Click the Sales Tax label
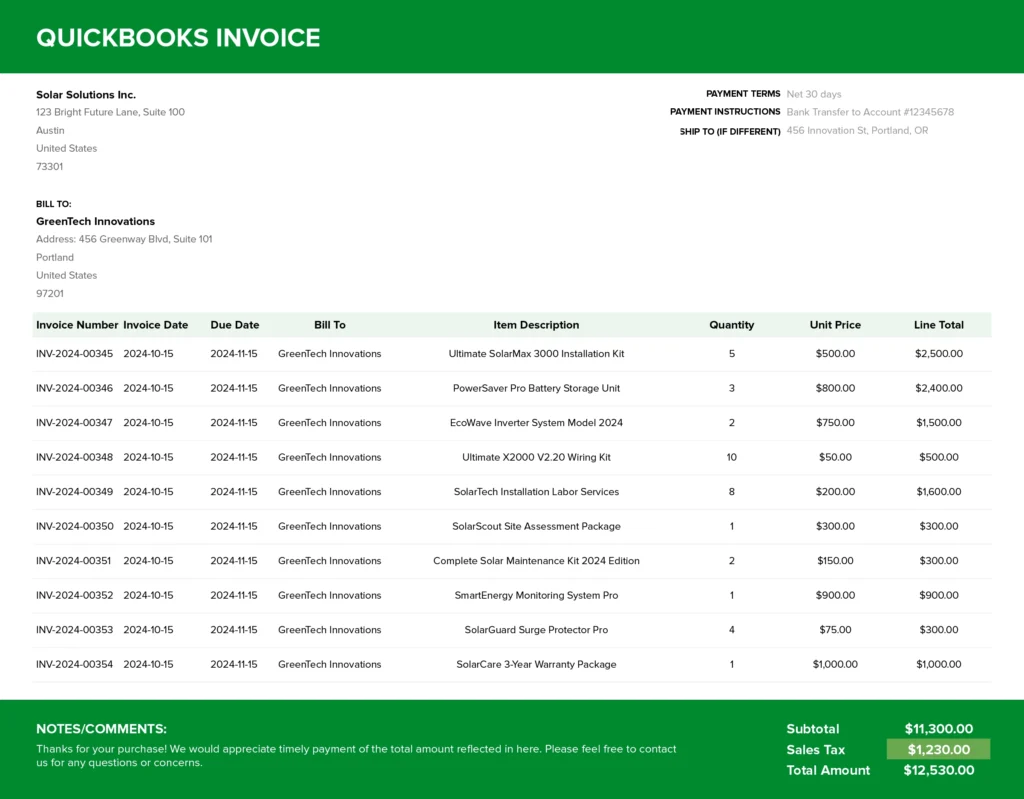The image size is (1024, 799). pyautogui.click(x=816, y=750)
